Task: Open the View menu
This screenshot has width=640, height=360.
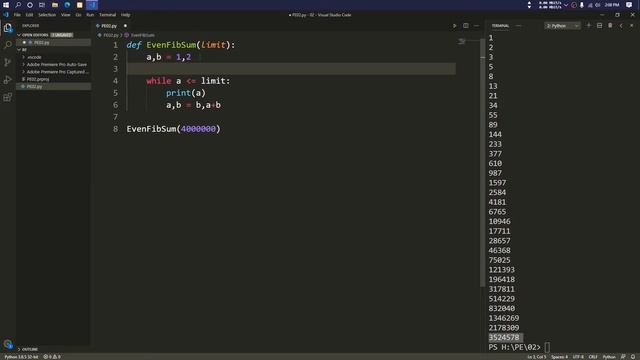Action: click(x=65, y=15)
